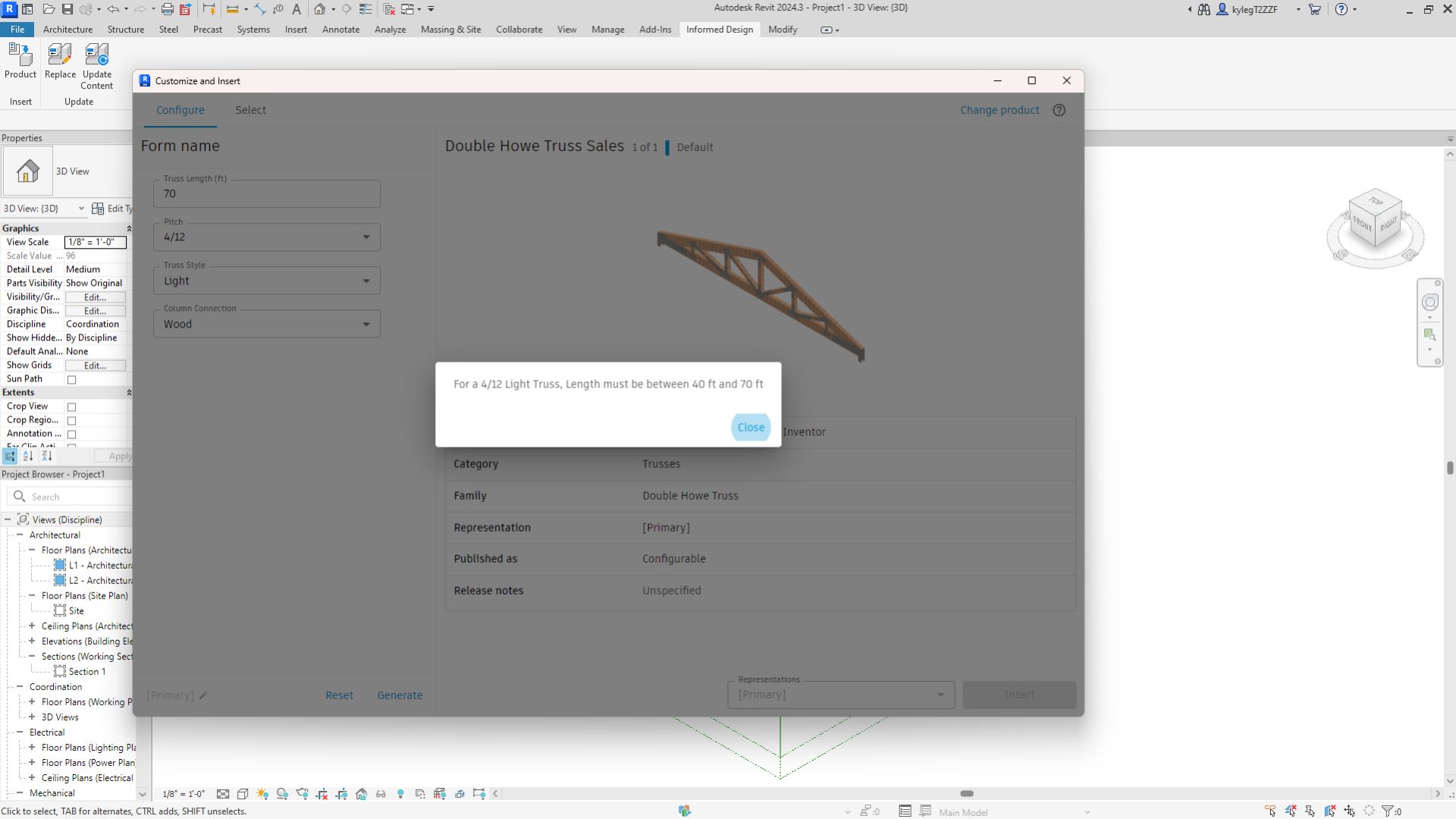Toggle sun path icon in view control bar
The image size is (1456, 819).
click(262, 794)
